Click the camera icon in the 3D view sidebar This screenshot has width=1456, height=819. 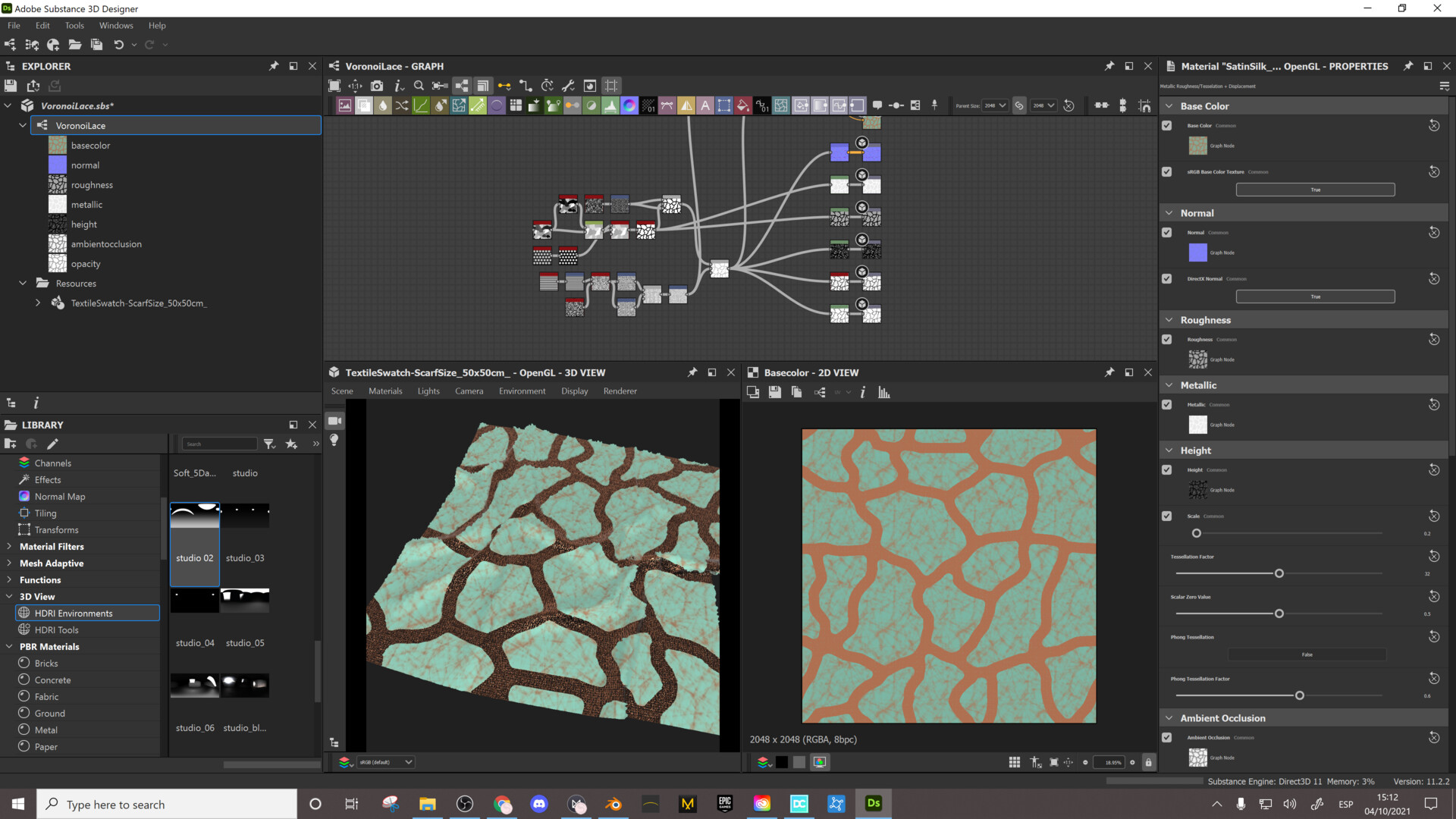tap(334, 421)
